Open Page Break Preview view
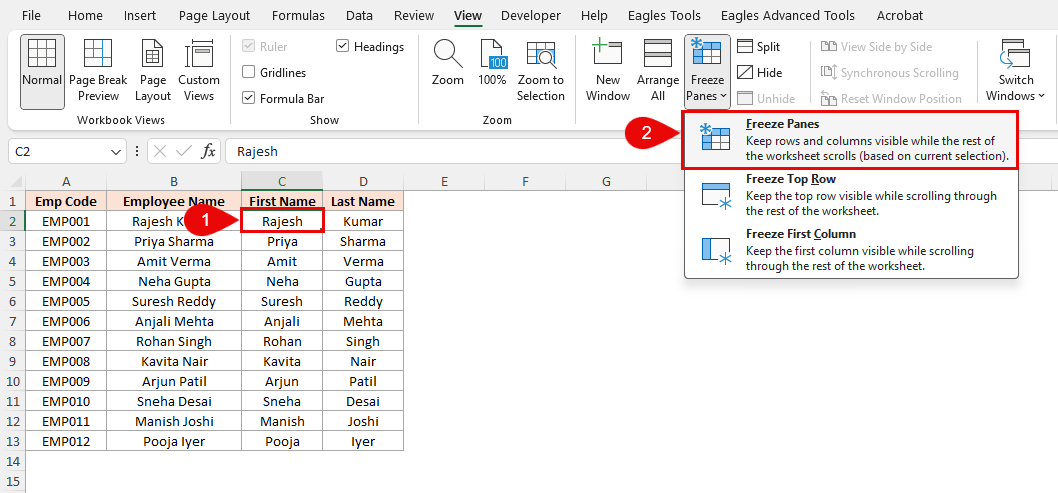1058x493 pixels. pyautogui.click(x=98, y=71)
